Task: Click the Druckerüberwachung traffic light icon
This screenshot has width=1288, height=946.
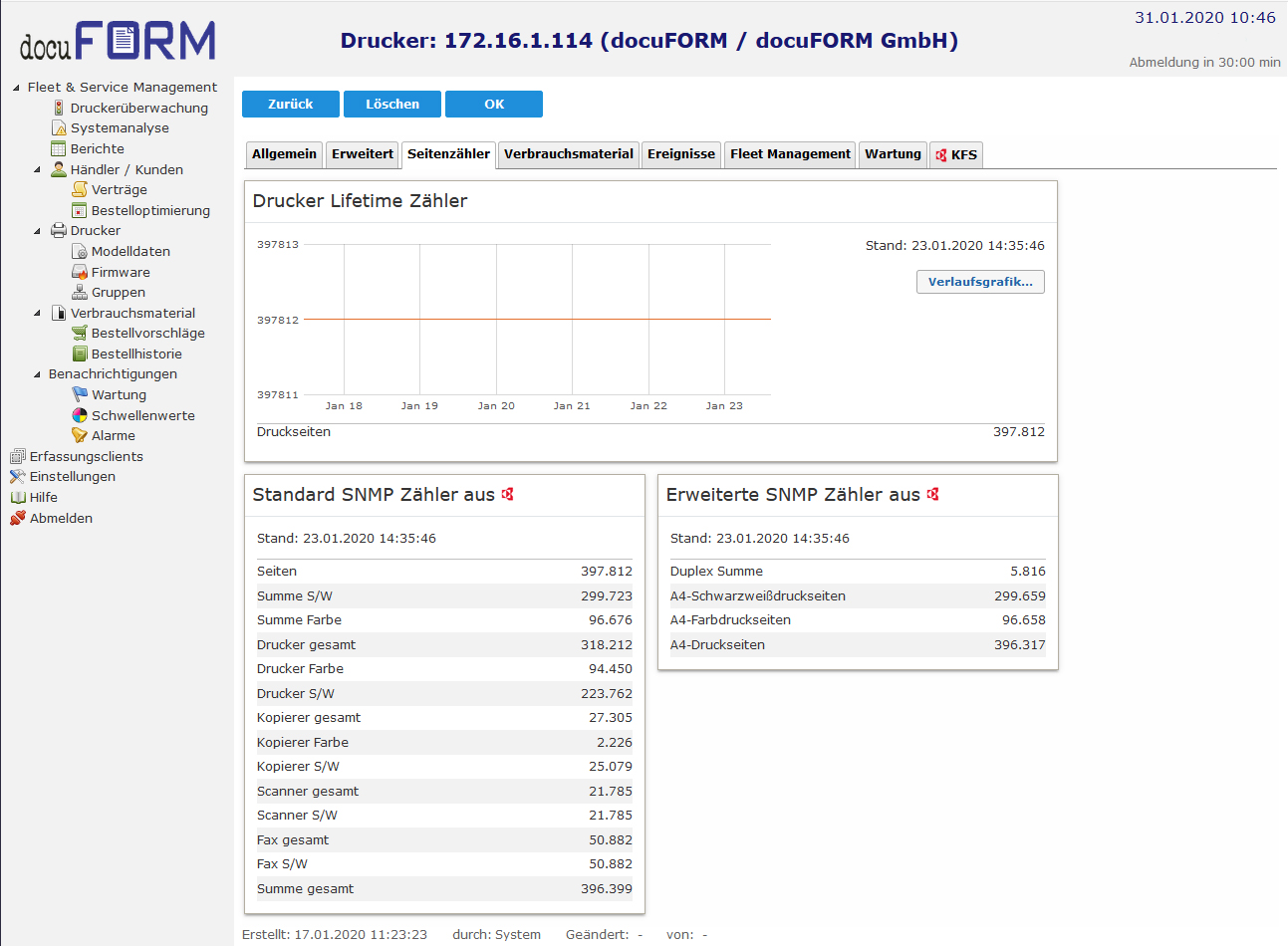Action: tap(59, 108)
